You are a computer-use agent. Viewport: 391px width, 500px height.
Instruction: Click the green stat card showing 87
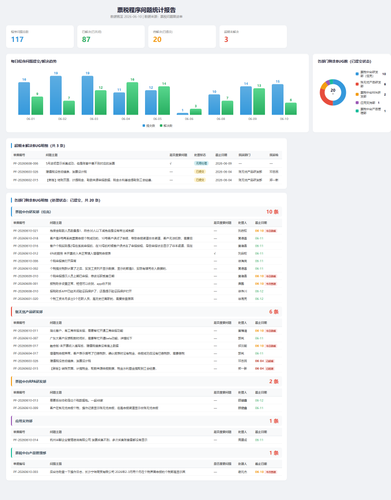[111, 36]
